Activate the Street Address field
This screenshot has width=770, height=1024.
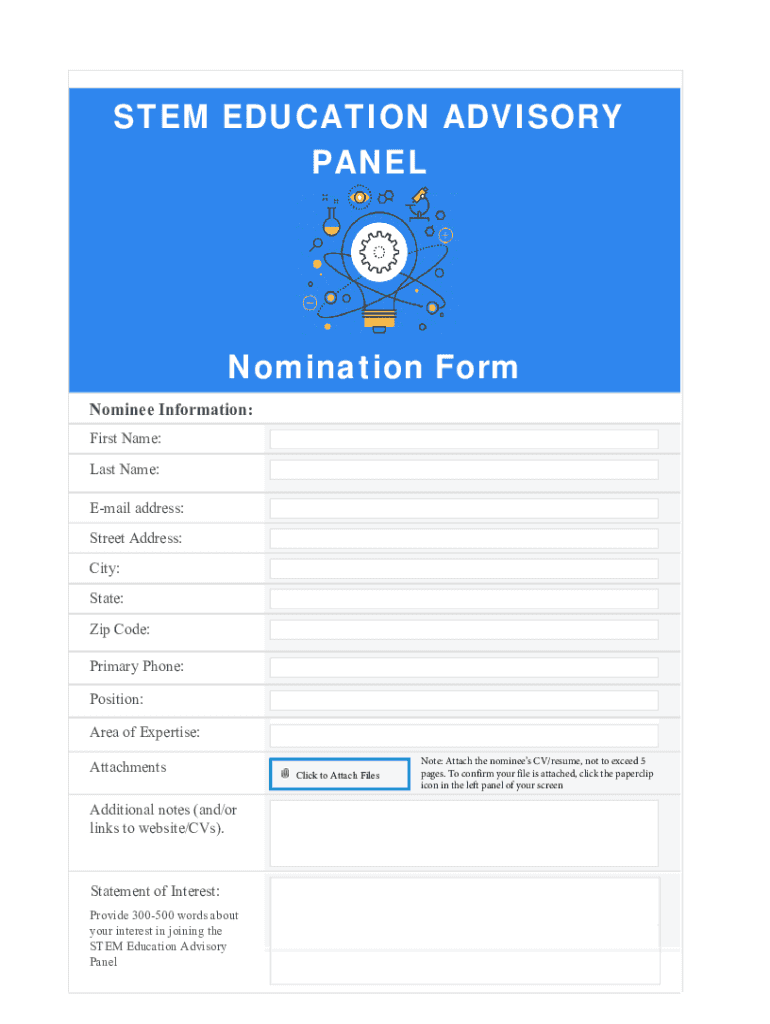pyautogui.click(x=464, y=539)
